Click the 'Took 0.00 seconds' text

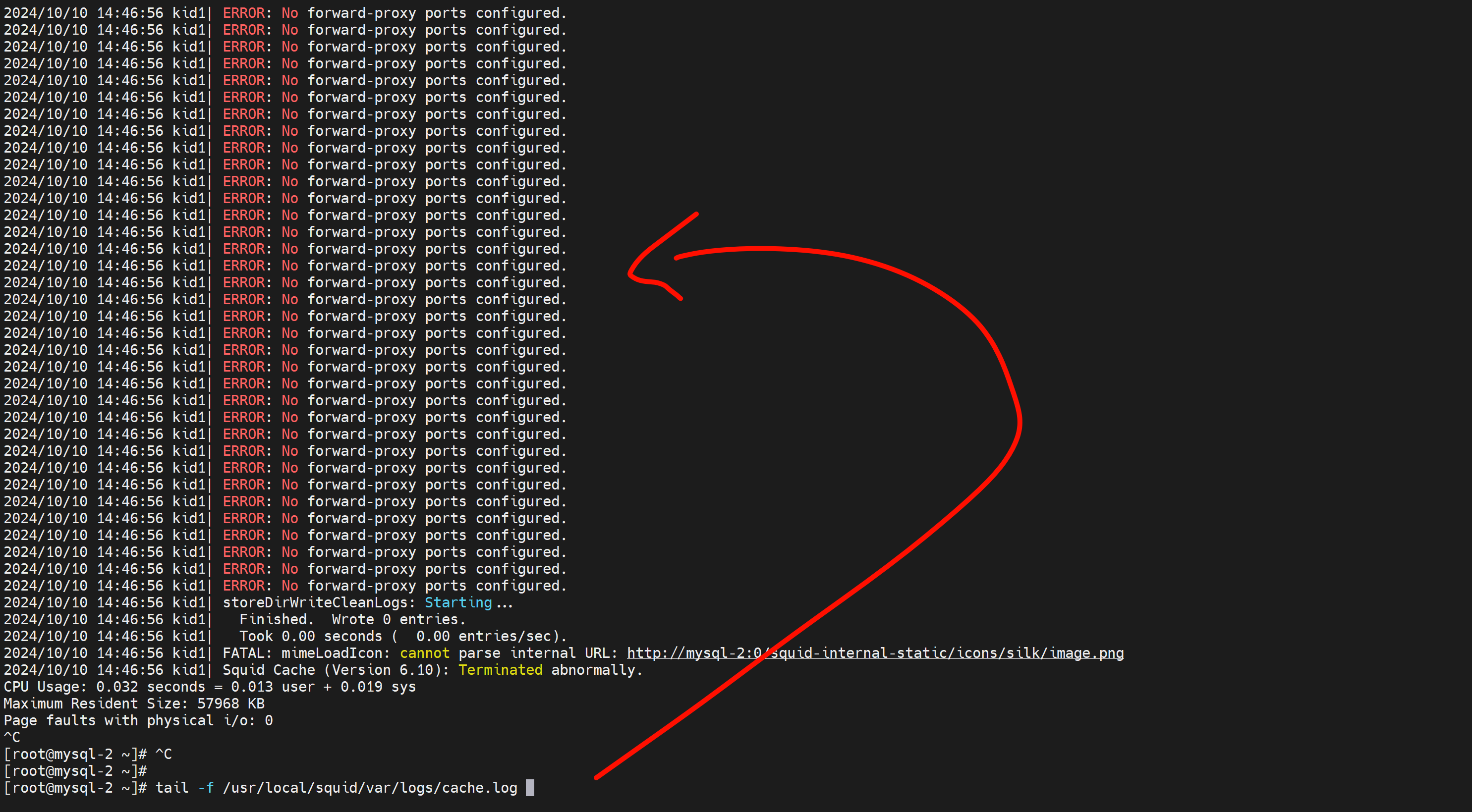click(x=310, y=637)
